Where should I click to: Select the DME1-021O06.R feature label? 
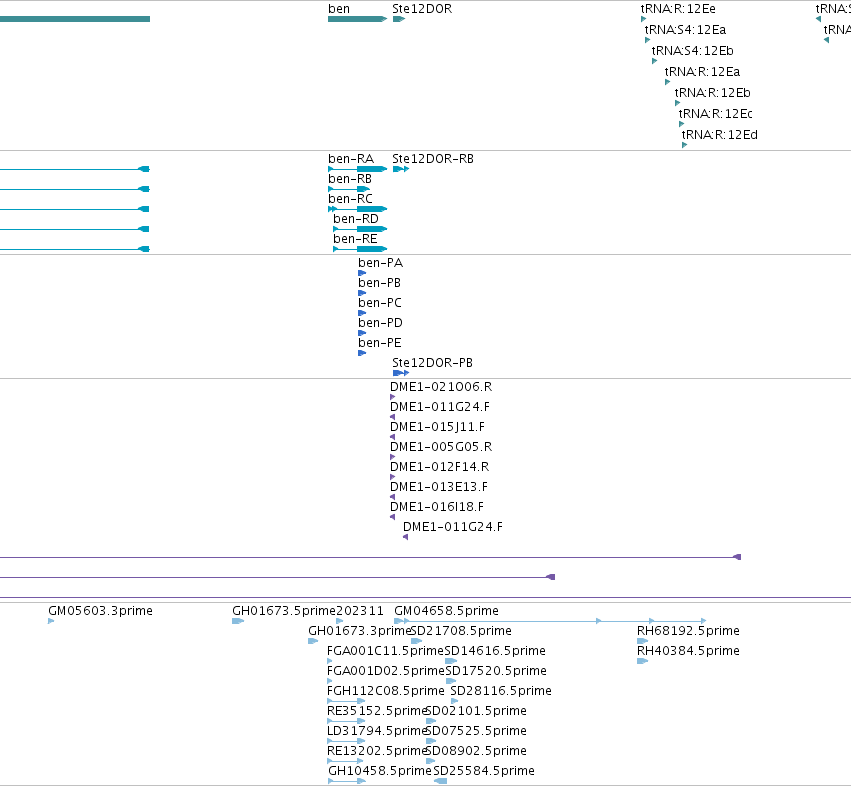point(441,387)
